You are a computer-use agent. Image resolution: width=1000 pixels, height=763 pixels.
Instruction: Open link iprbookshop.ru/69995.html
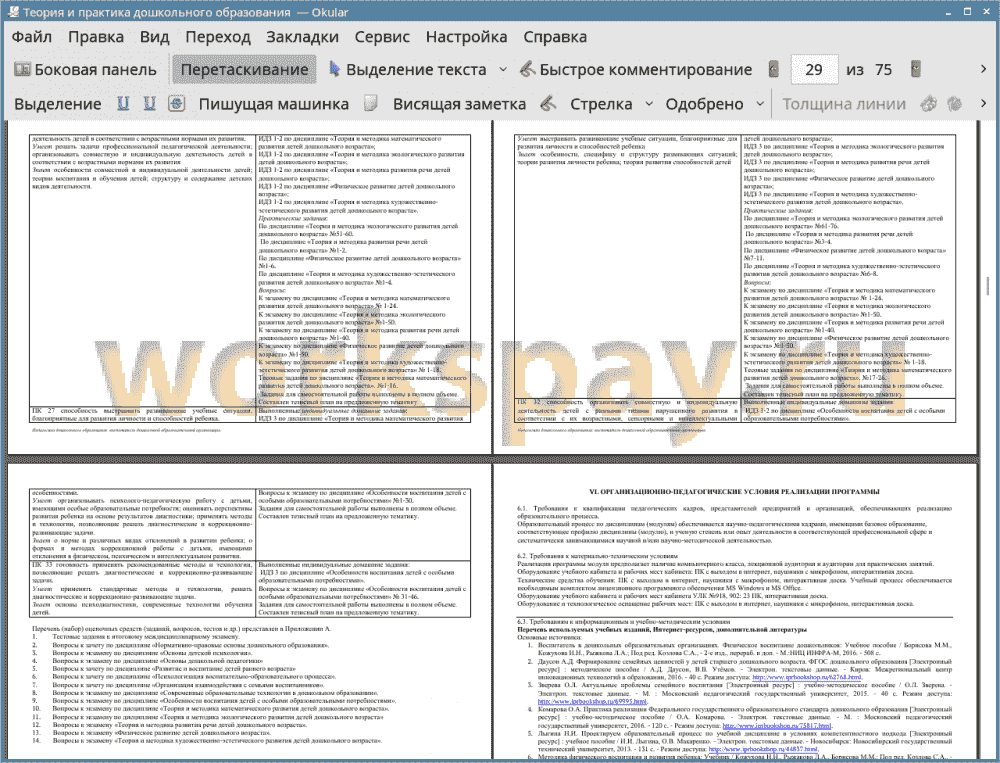592,701
